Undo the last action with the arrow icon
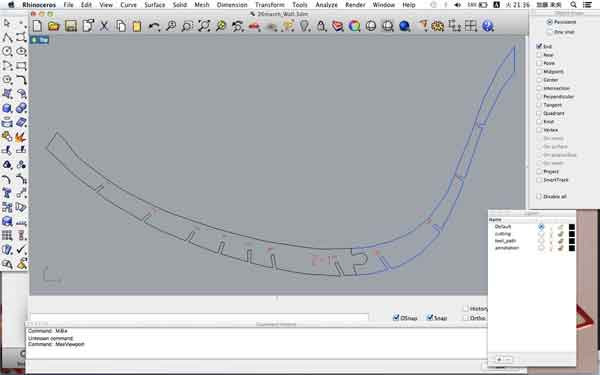This screenshot has width=600, height=375. (154, 26)
